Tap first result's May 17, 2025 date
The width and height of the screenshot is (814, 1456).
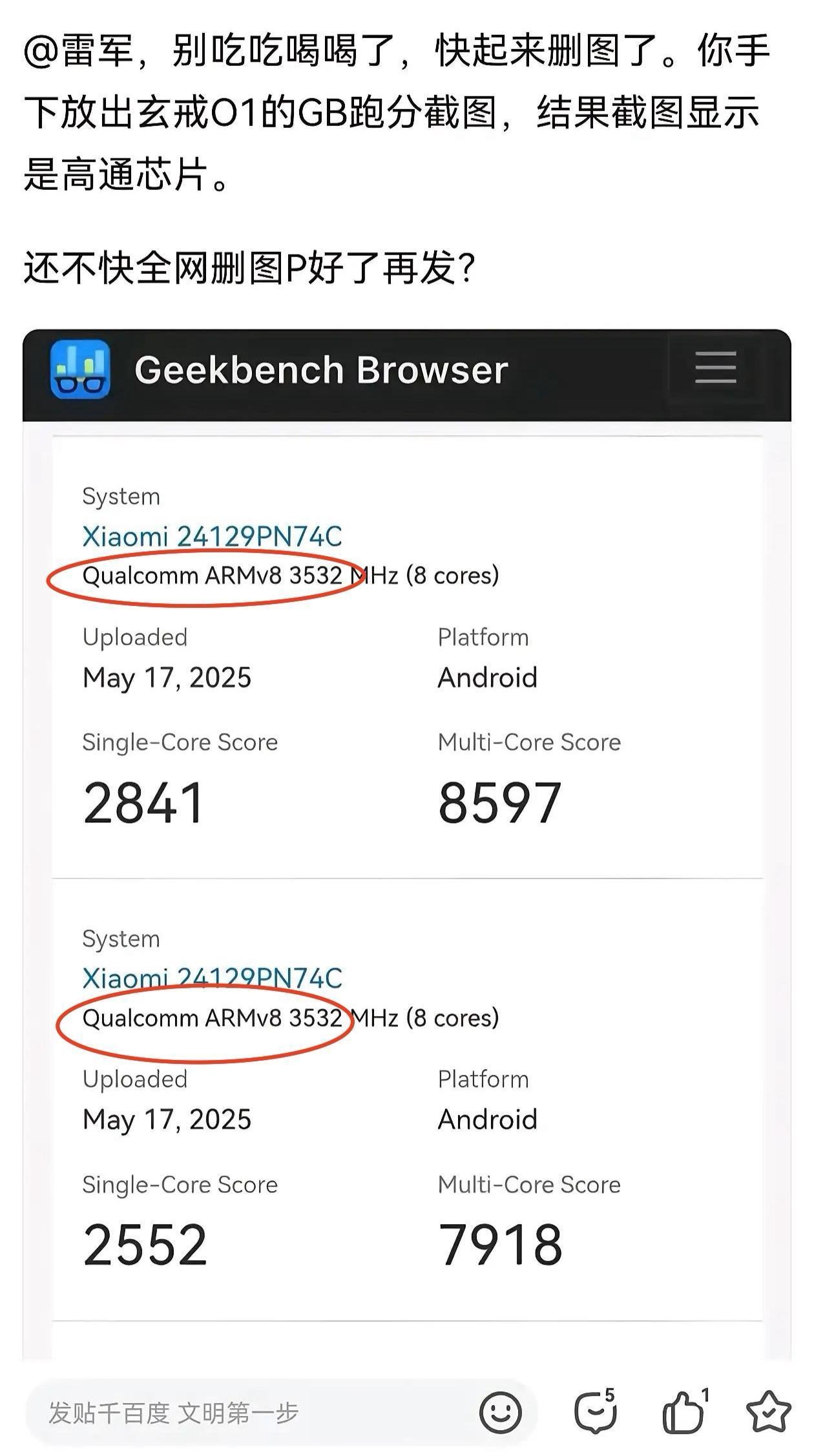point(167,678)
